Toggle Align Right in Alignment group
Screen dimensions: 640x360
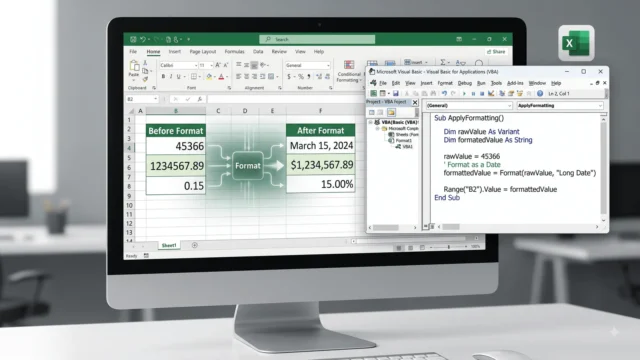click(x=255, y=77)
